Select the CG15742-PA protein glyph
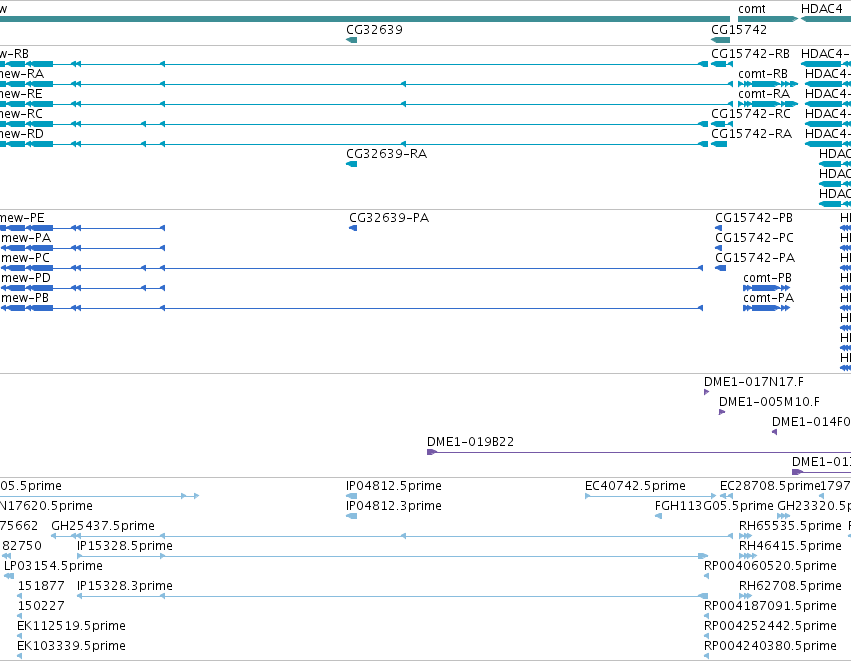 tap(720, 269)
